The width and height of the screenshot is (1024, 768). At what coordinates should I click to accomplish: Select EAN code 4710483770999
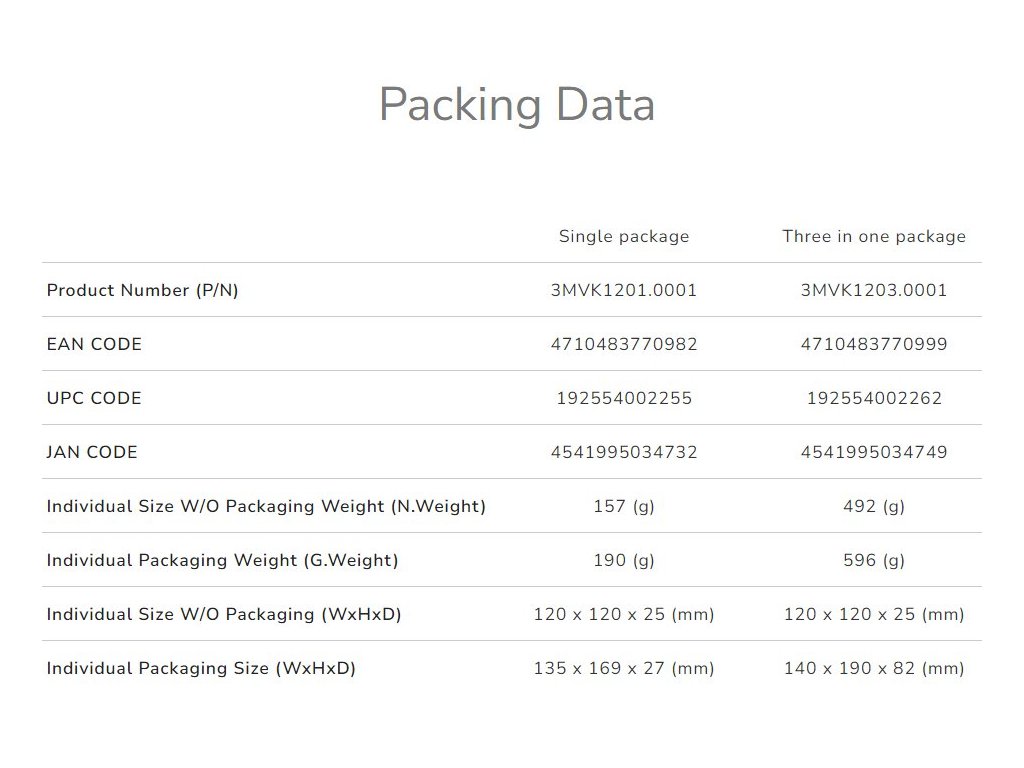point(874,345)
